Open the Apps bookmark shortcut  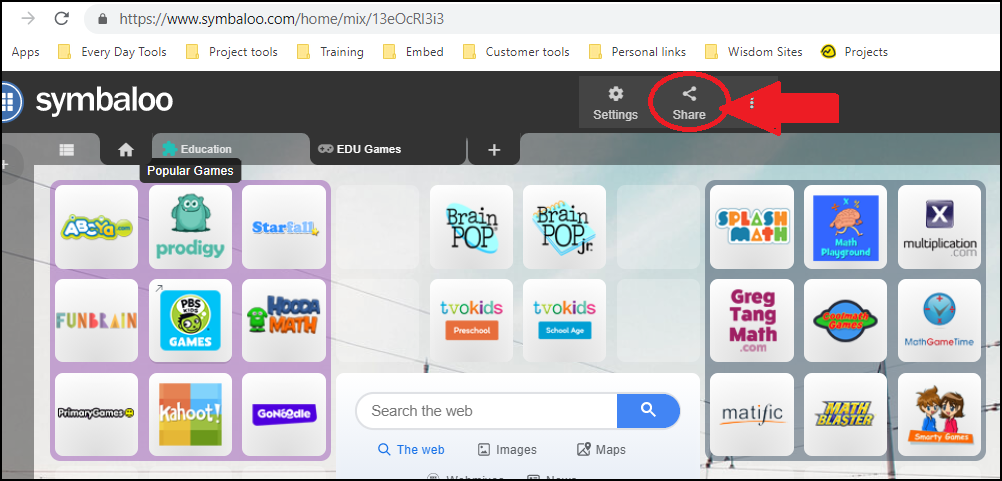tap(26, 52)
